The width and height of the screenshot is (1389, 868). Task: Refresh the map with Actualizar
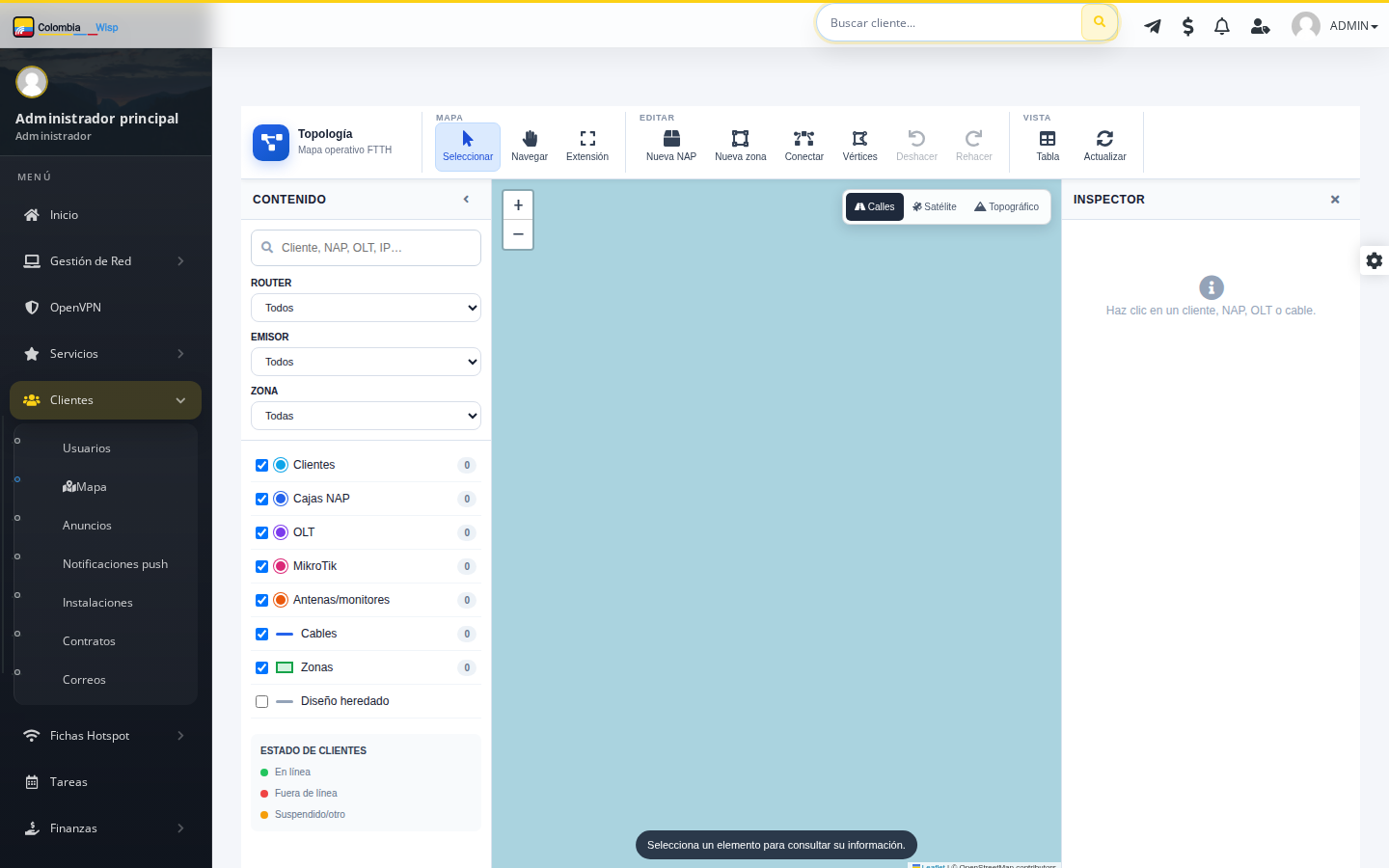click(1105, 147)
